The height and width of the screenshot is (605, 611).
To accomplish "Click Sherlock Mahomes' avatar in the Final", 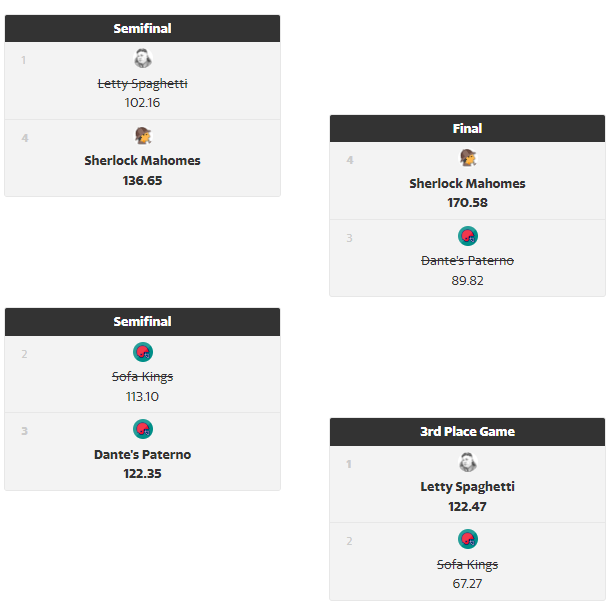I will coord(468,158).
